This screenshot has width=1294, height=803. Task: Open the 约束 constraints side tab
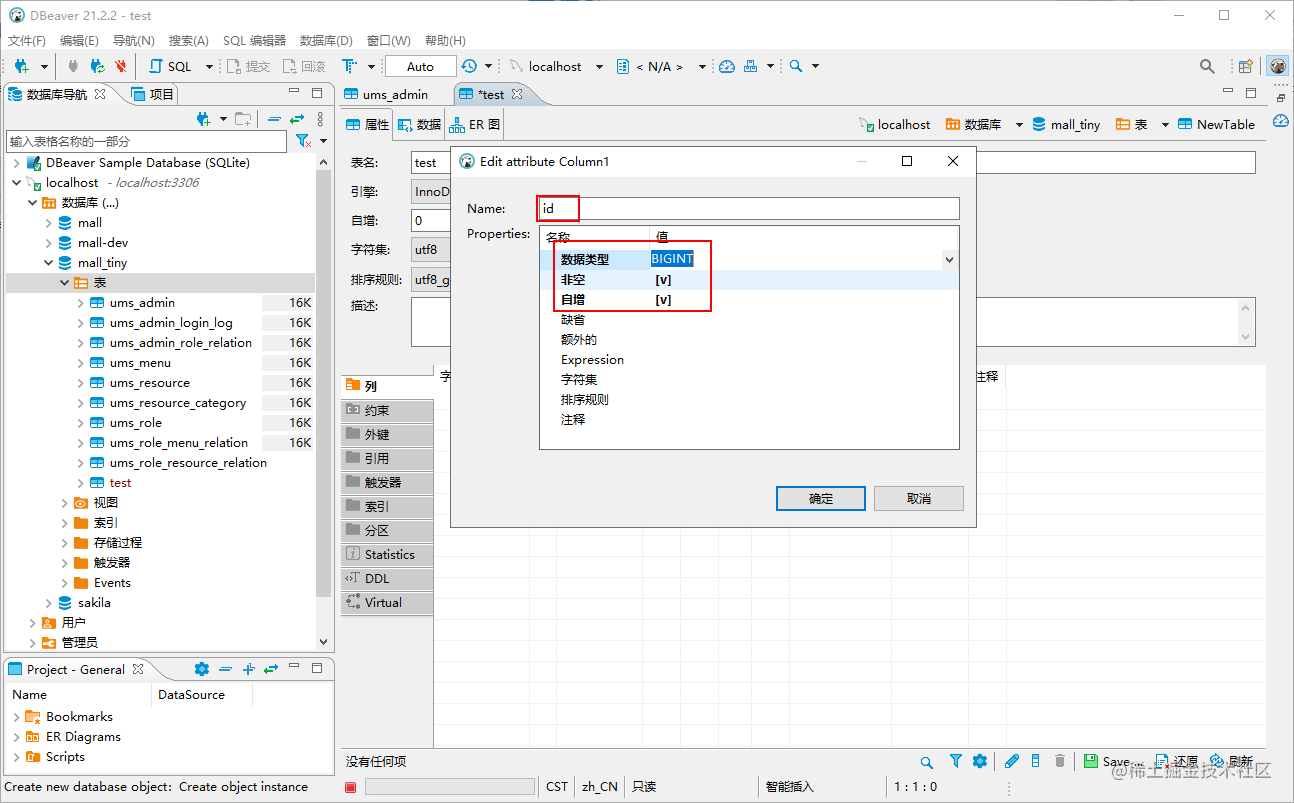click(387, 411)
